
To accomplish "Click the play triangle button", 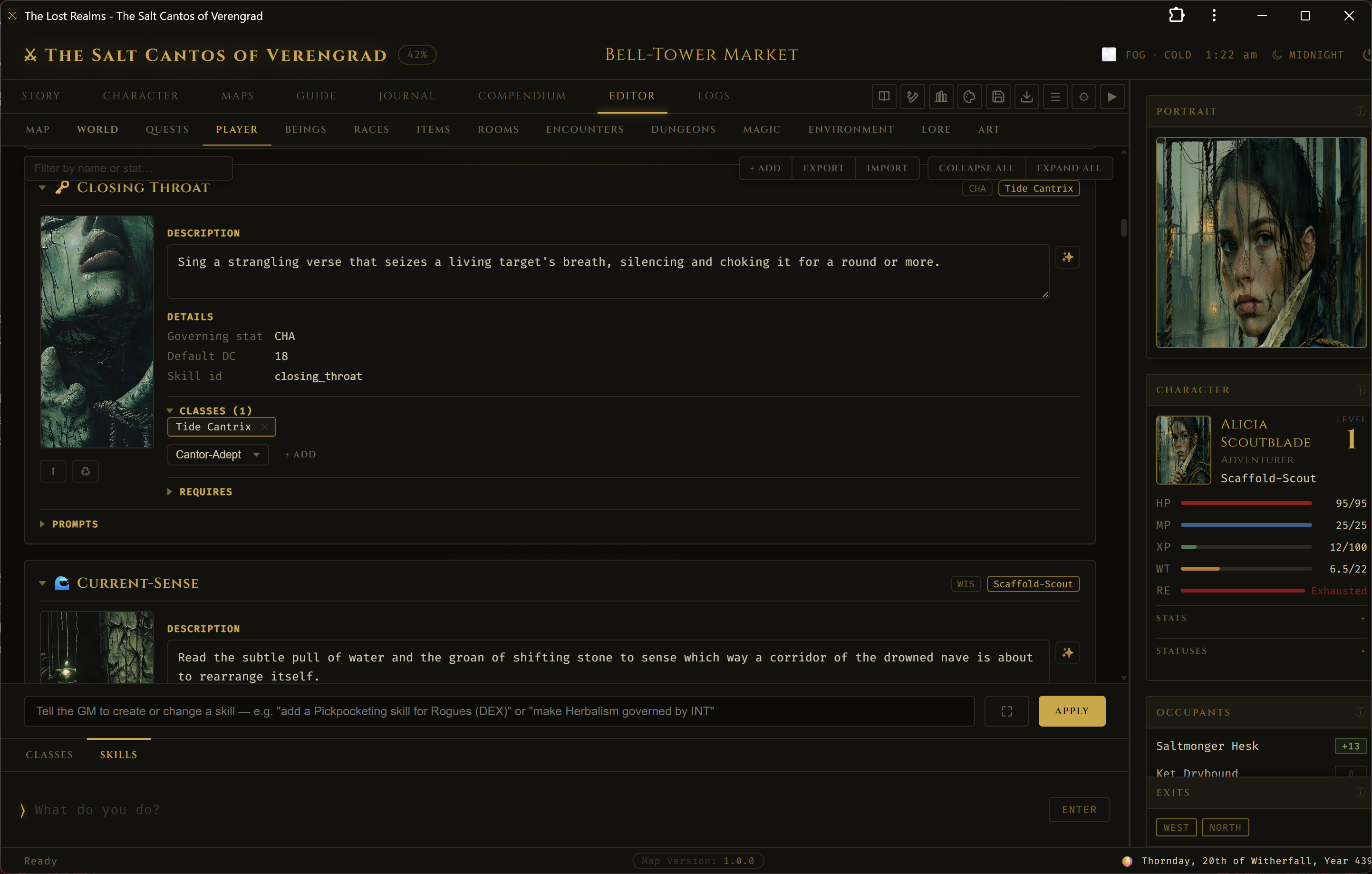I will point(1111,96).
